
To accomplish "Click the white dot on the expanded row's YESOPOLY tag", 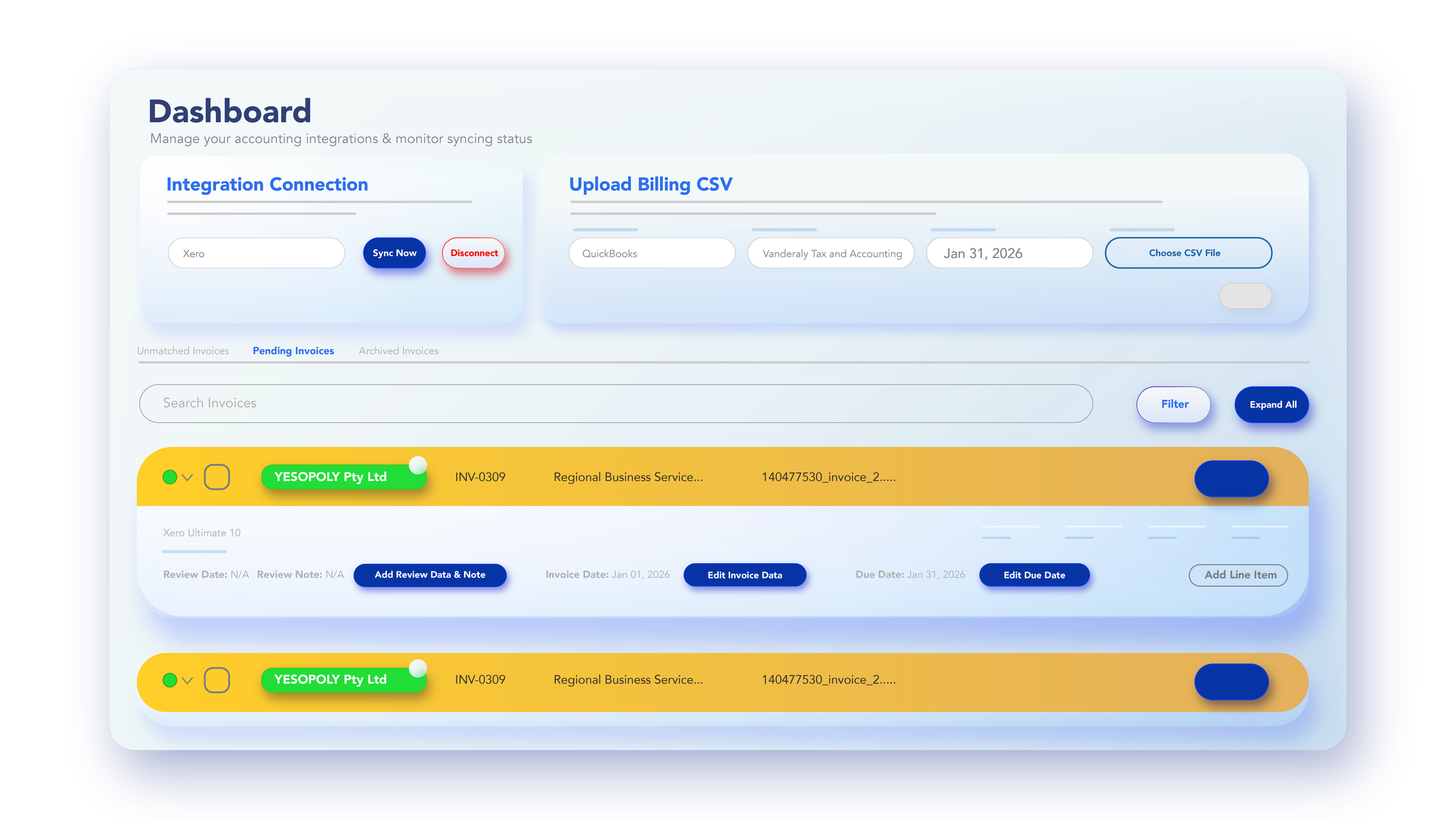I will (418, 464).
